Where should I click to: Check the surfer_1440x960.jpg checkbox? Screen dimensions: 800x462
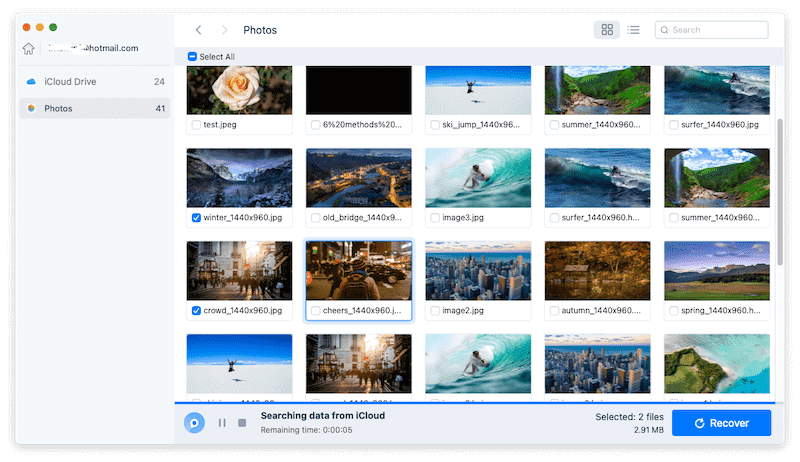[x=674, y=124]
